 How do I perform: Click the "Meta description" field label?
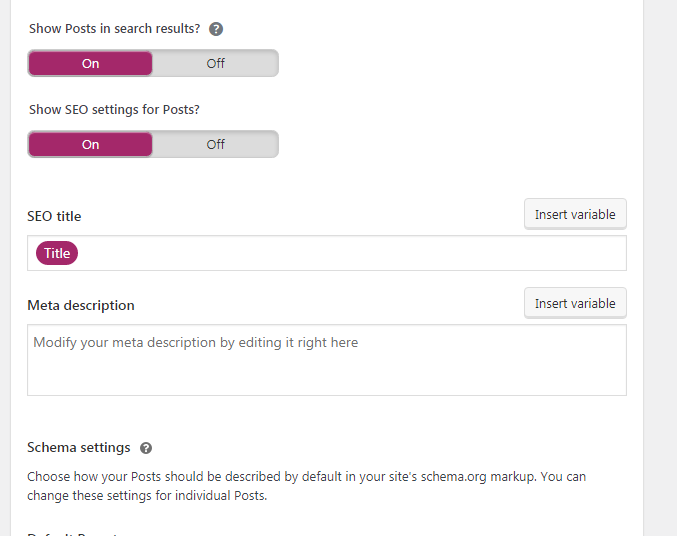(80, 305)
